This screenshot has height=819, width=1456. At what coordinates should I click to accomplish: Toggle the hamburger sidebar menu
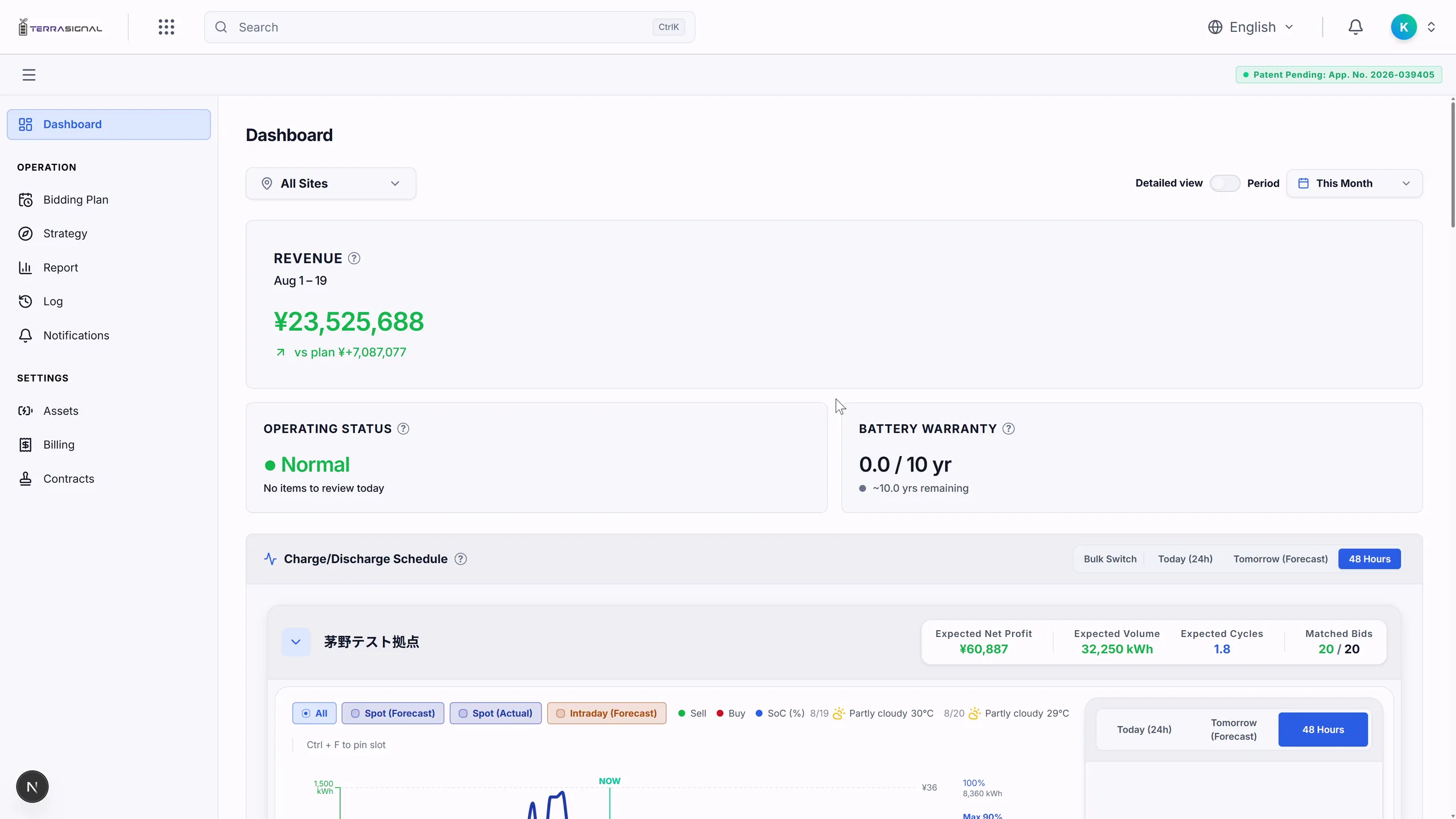(29, 75)
